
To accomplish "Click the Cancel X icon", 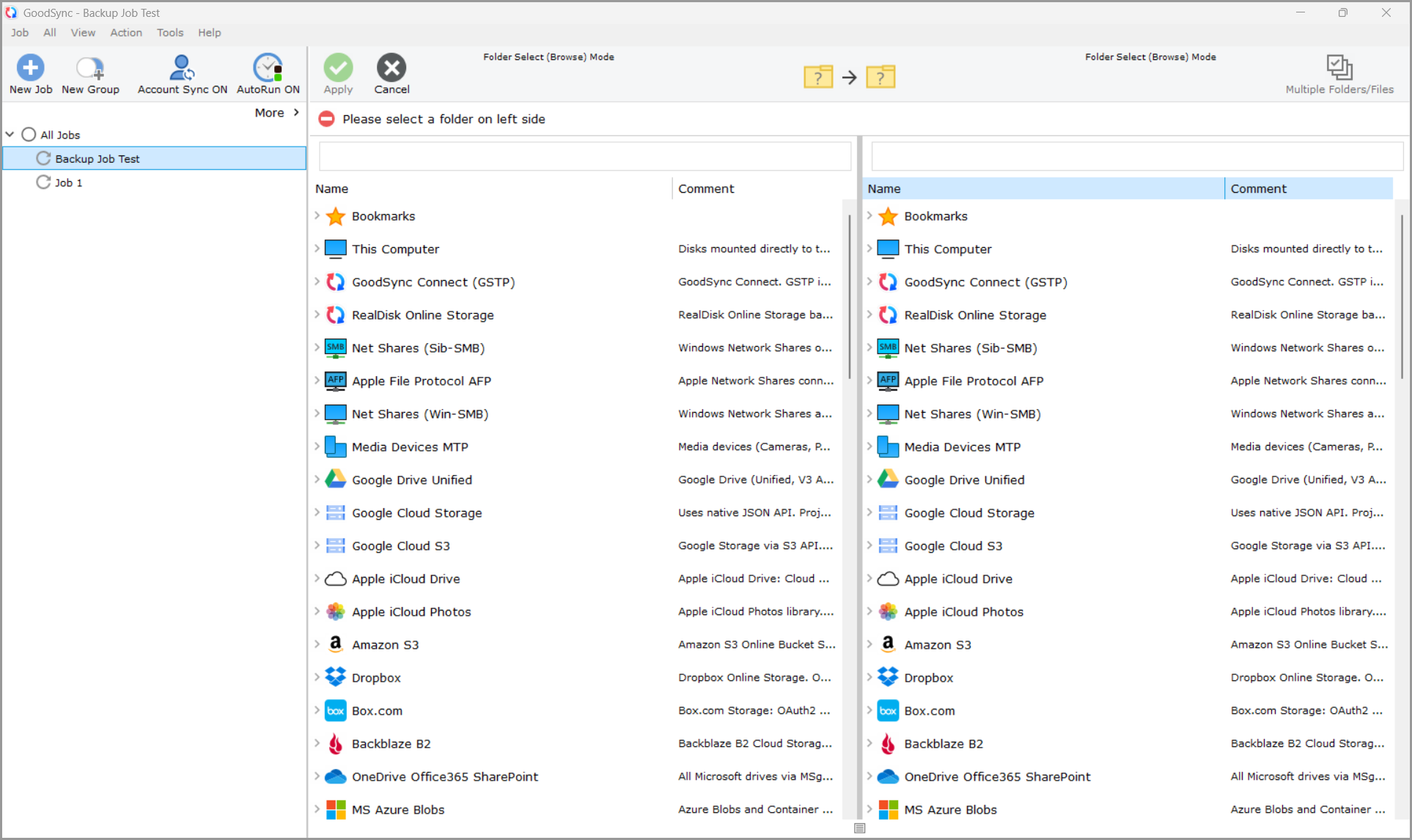I will tap(391, 67).
